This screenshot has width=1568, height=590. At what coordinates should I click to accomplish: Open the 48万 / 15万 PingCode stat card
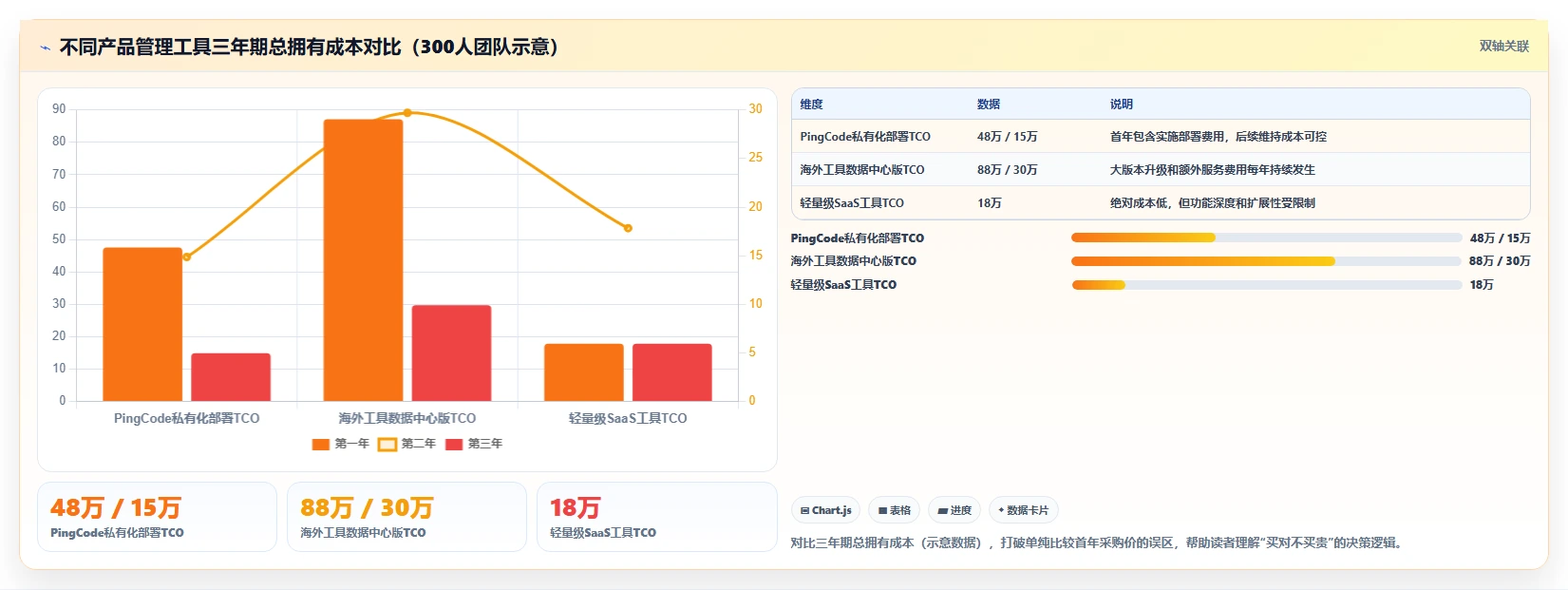157,517
